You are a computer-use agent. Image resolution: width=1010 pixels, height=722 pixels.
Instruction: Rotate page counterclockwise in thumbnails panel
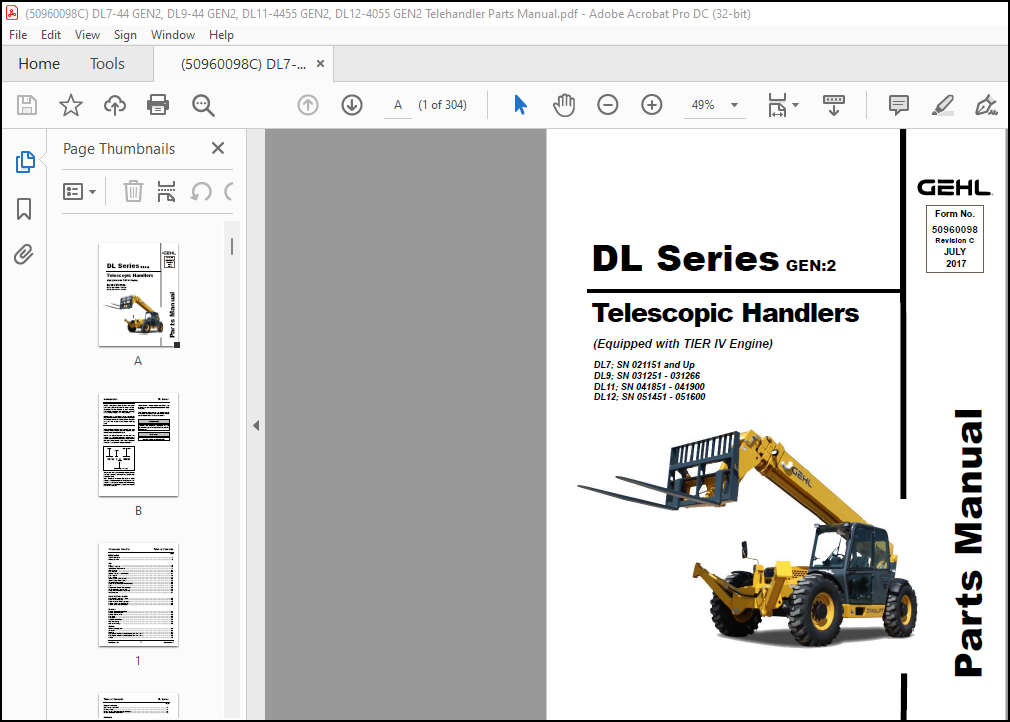(x=201, y=191)
